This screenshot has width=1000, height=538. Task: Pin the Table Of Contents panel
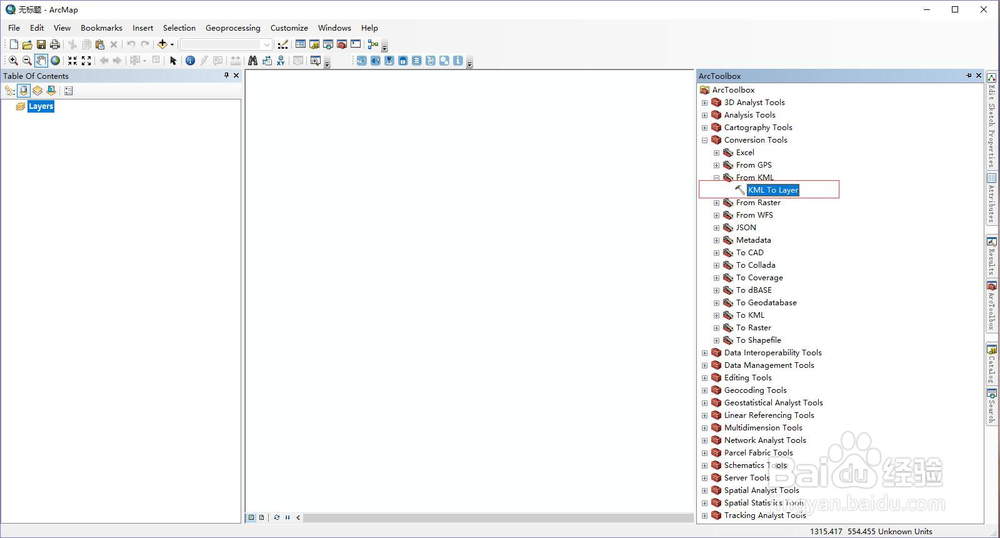pos(226,75)
